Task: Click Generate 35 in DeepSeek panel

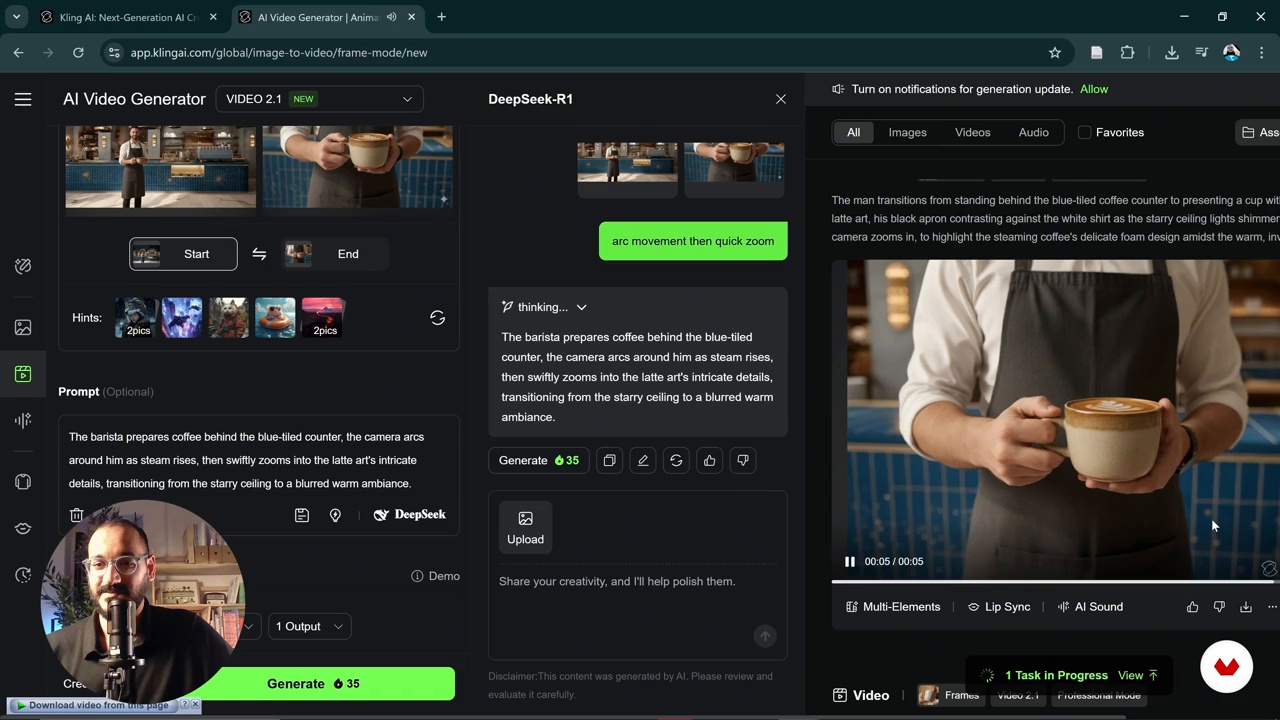Action: (539, 460)
